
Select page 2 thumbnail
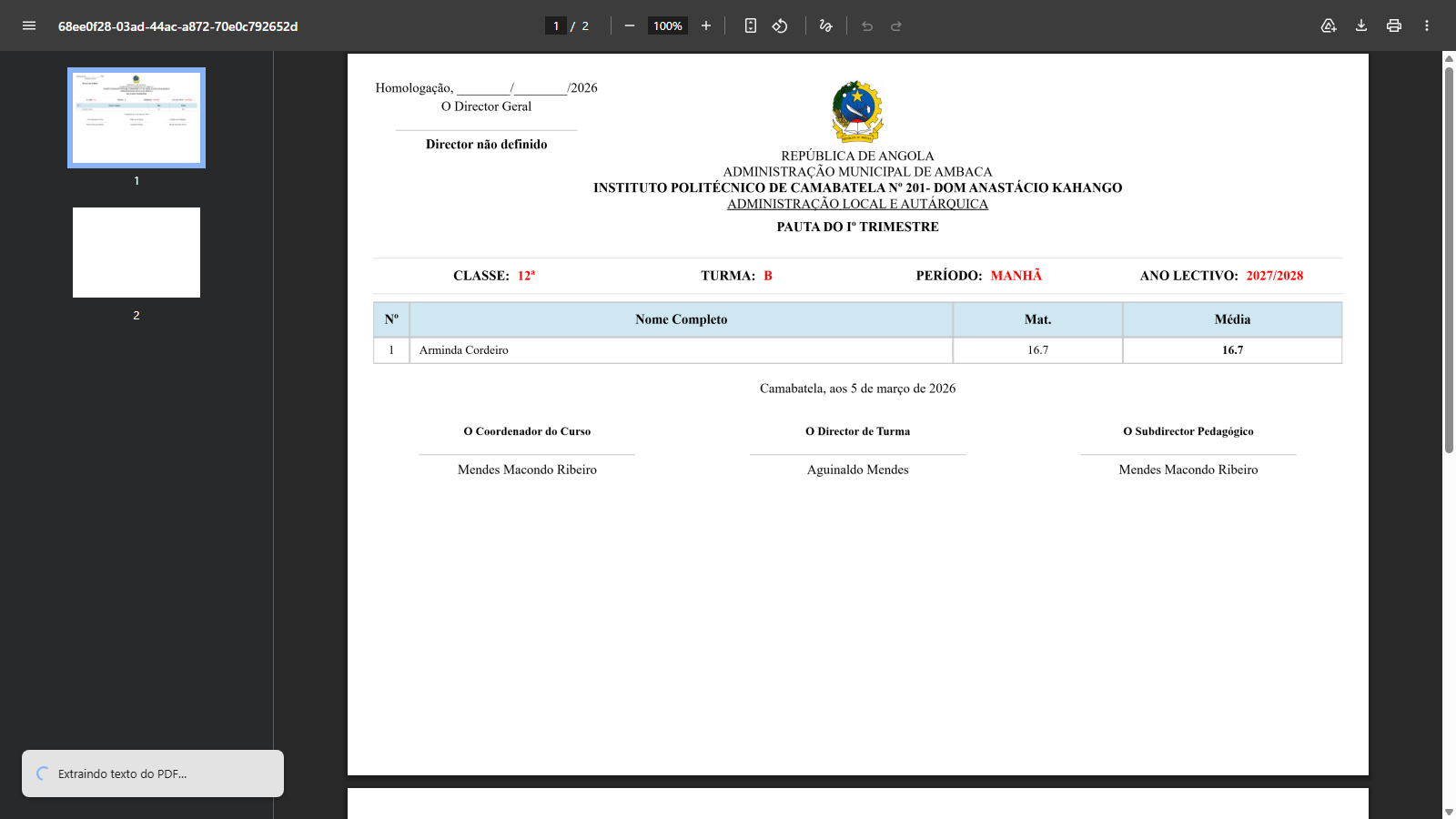[136, 252]
